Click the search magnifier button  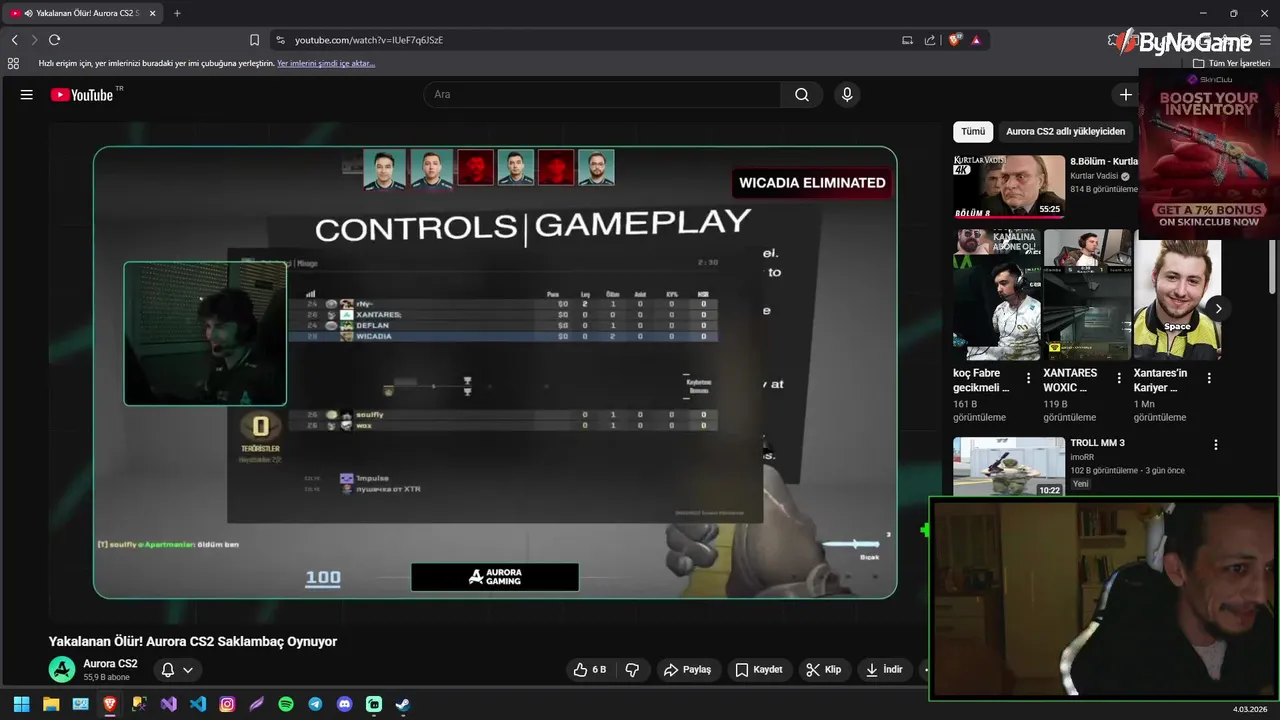coord(802,95)
